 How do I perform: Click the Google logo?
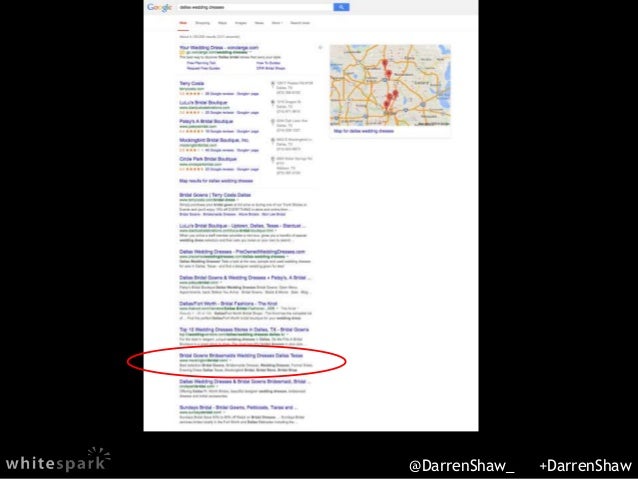(159, 7)
